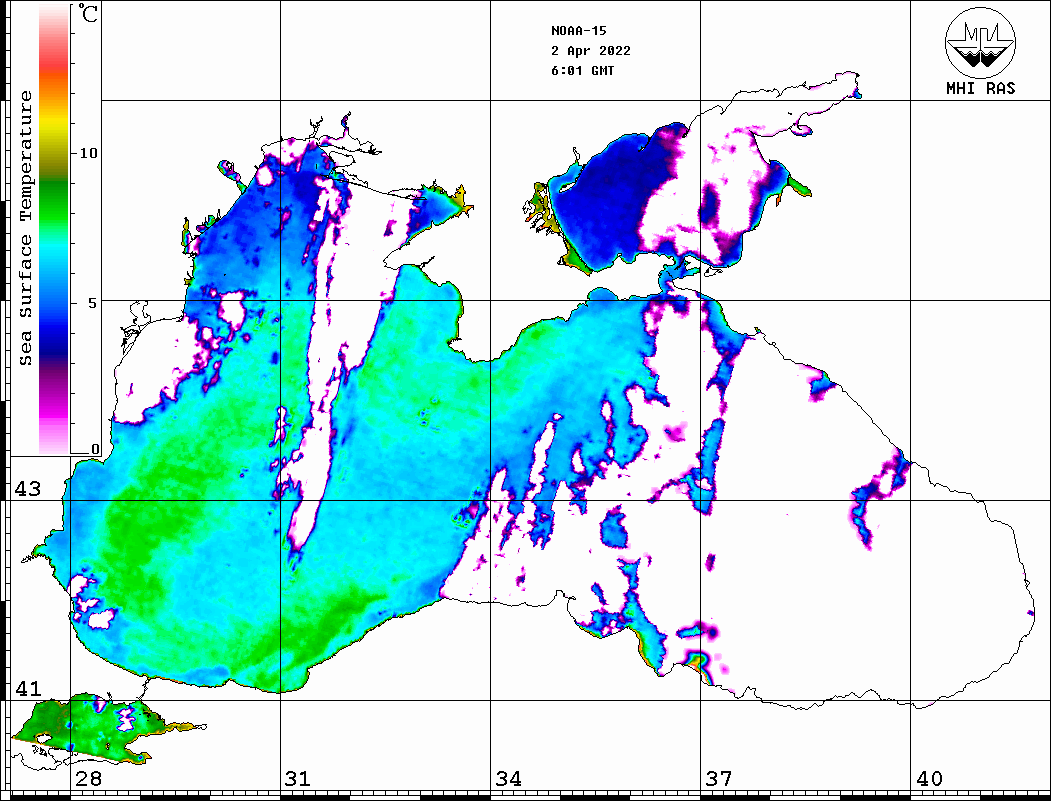Image resolution: width=1051 pixels, height=801 pixels.
Task: Click the longitude label '34'
Action: tap(508, 779)
